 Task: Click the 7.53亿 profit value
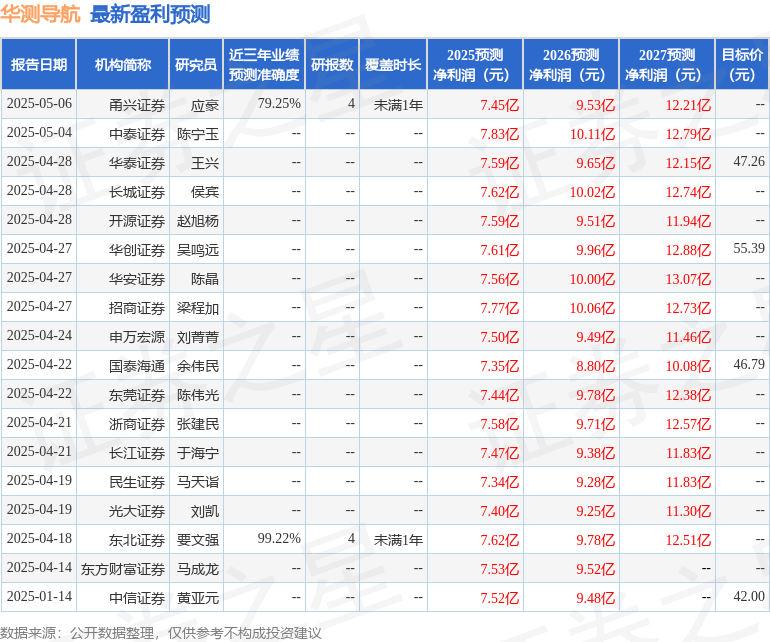[499, 569]
